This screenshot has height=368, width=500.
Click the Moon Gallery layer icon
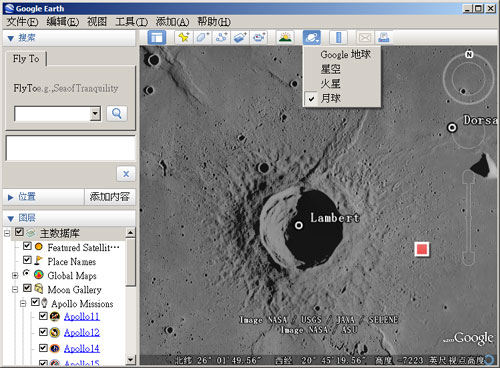tap(39, 289)
